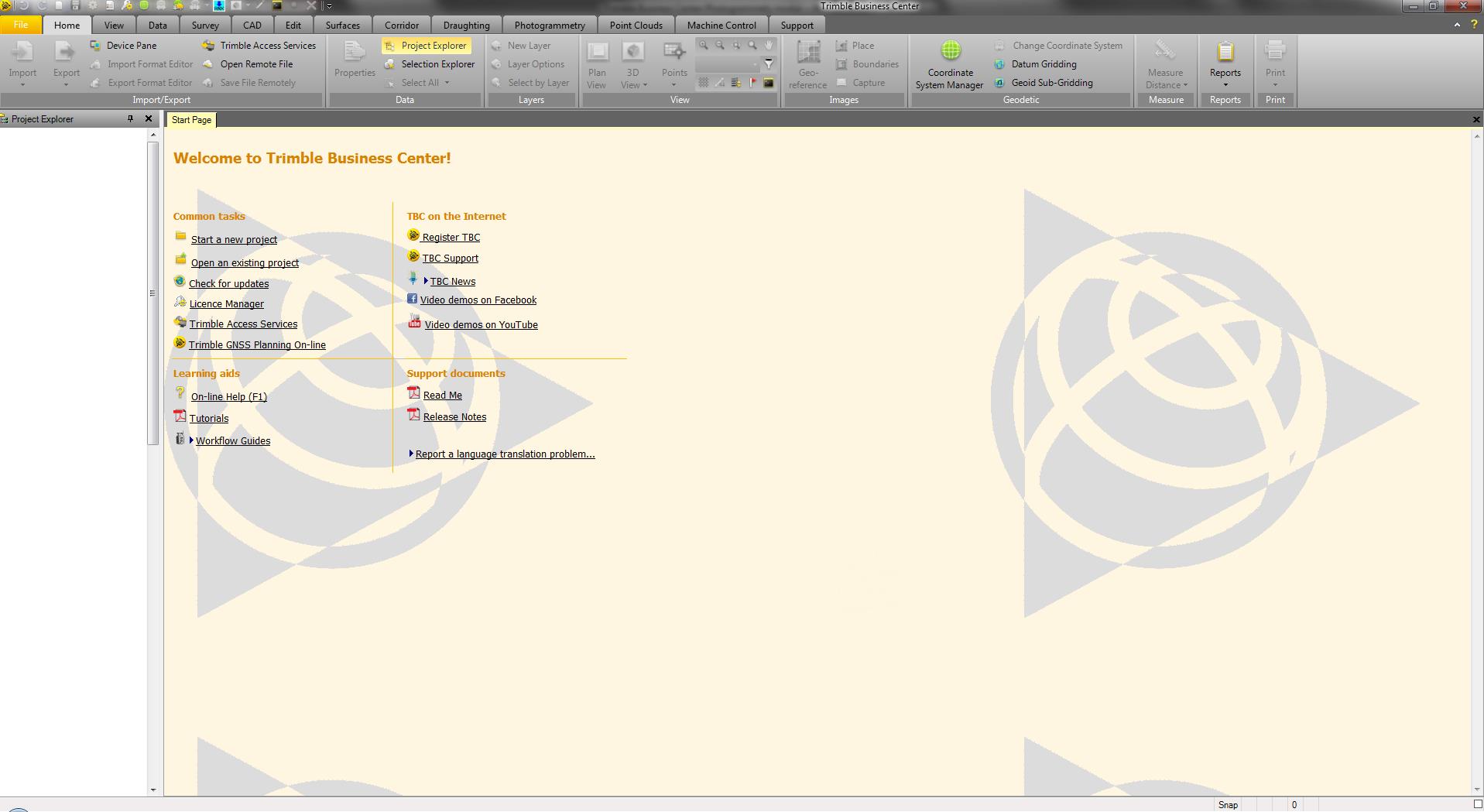1484x812 pixels.
Task: Click Trimble GNSS Planning On-line link
Action: (x=257, y=345)
